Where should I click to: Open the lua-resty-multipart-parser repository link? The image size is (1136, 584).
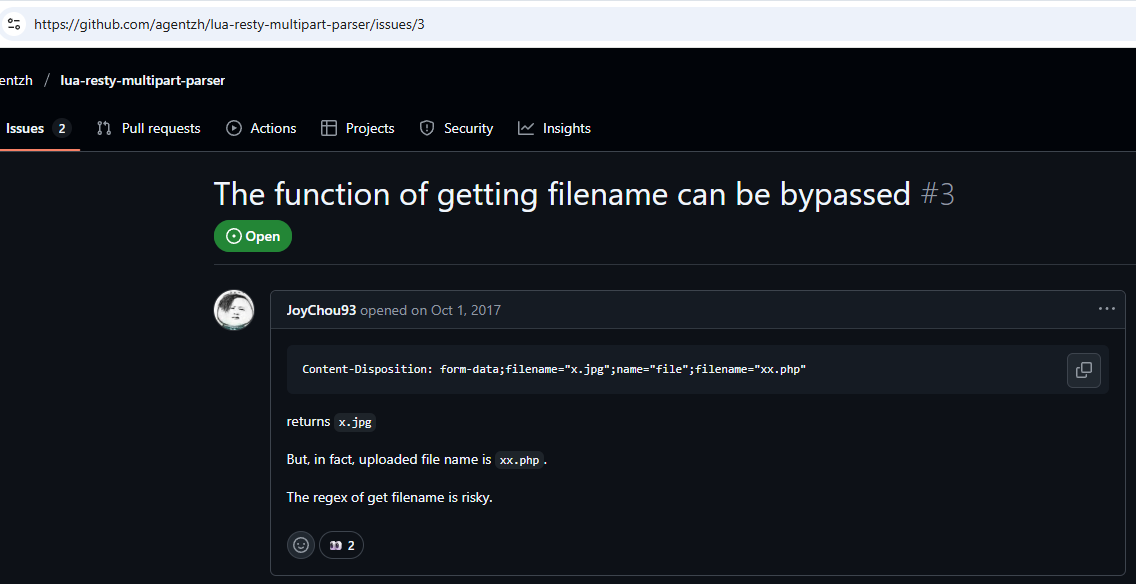point(142,80)
